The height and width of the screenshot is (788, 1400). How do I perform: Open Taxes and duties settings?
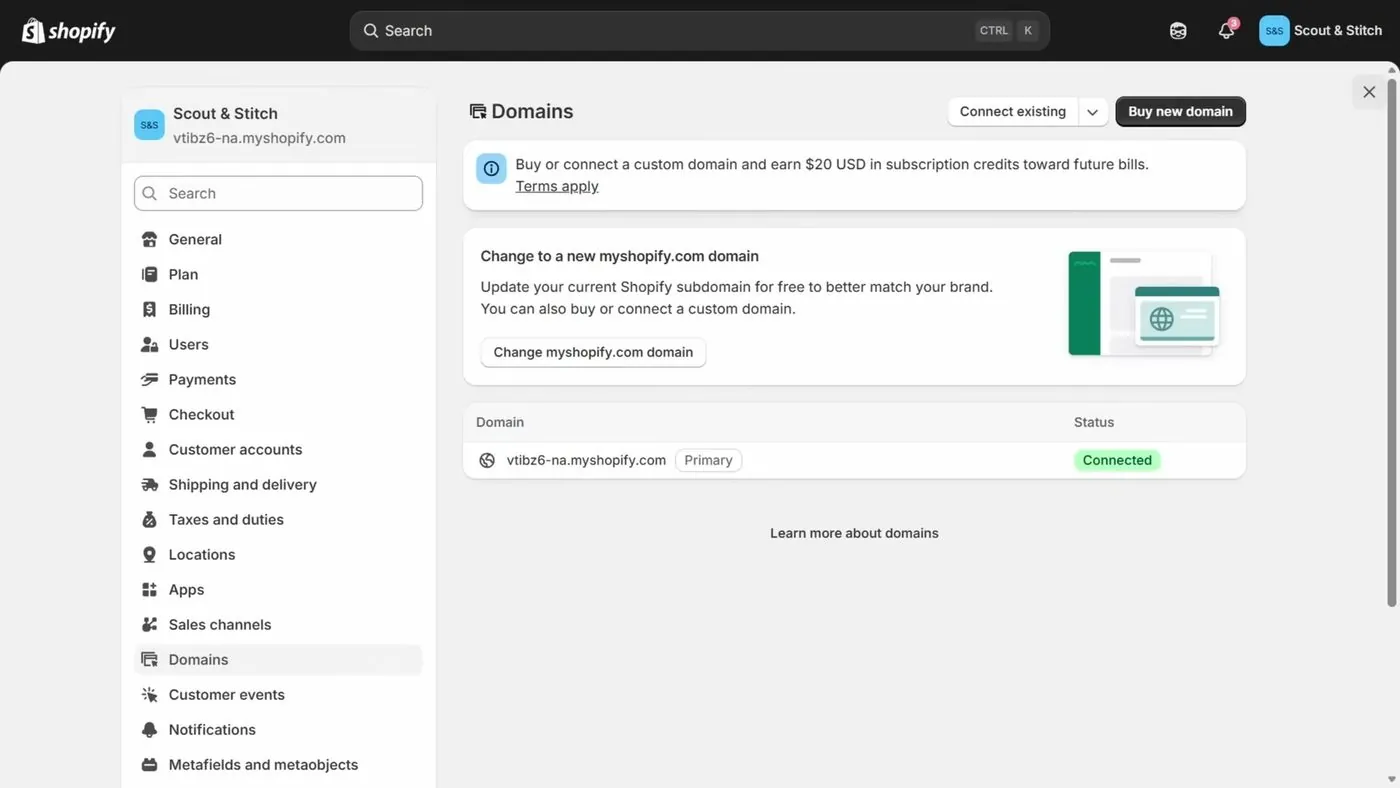tap(278, 520)
